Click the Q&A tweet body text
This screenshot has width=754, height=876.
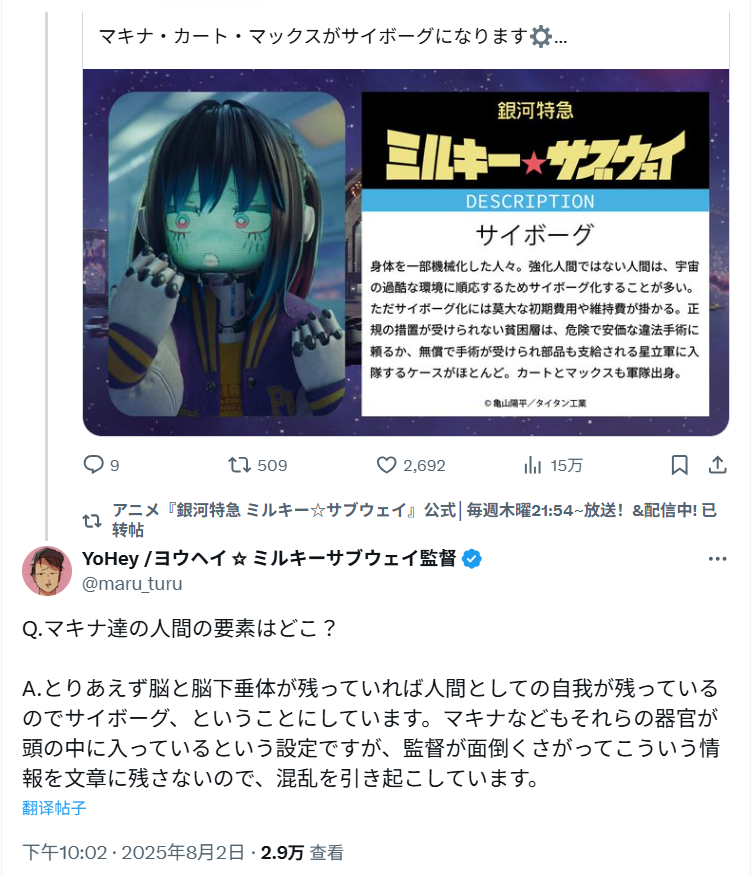click(x=370, y=703)
